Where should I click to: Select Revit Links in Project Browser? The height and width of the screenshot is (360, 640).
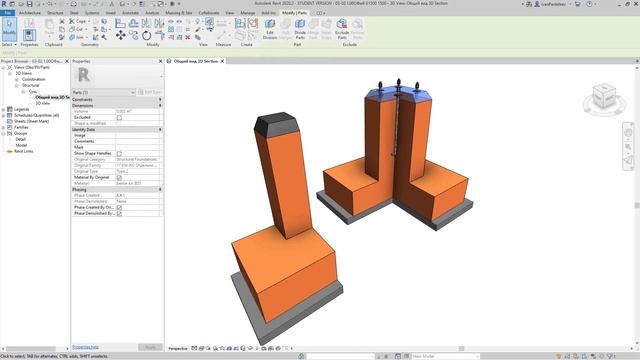coord(24,151)
